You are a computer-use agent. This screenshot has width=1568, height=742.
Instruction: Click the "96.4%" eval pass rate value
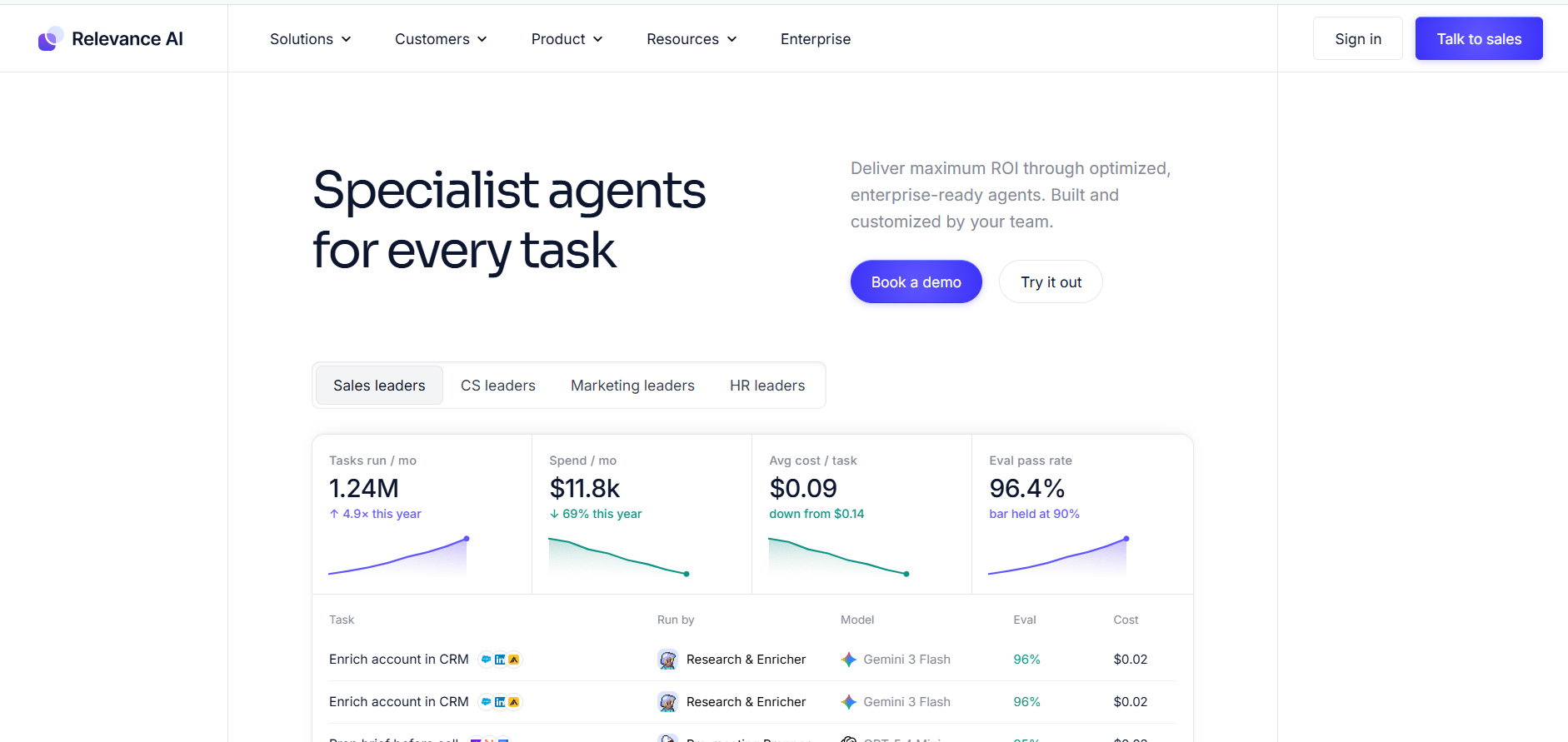[x=1027, y=488]
